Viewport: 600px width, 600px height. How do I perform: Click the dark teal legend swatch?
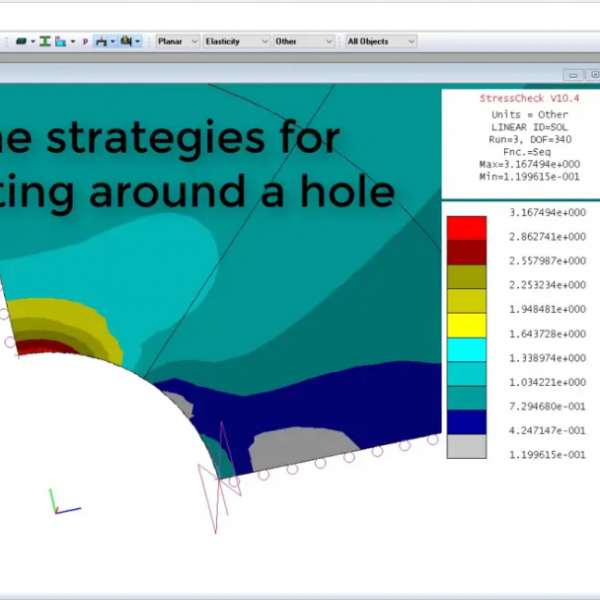[466, 398]
